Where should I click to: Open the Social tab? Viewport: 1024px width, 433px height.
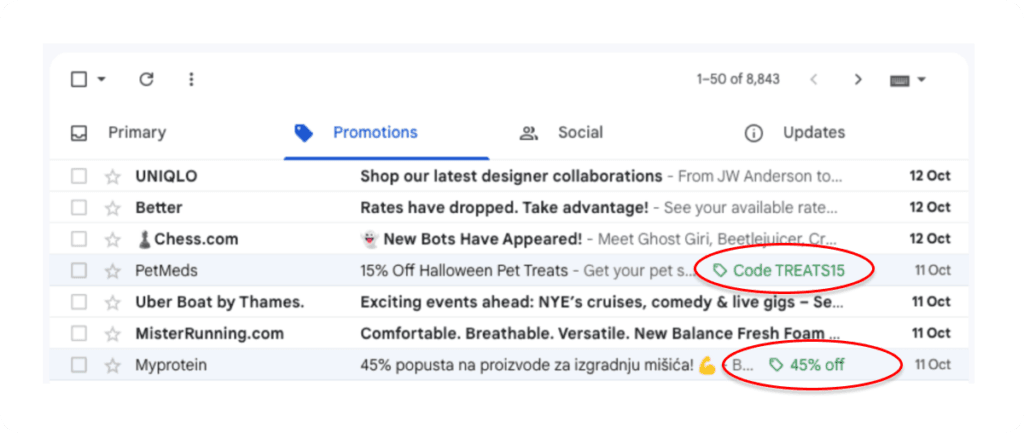click(579, 133)
